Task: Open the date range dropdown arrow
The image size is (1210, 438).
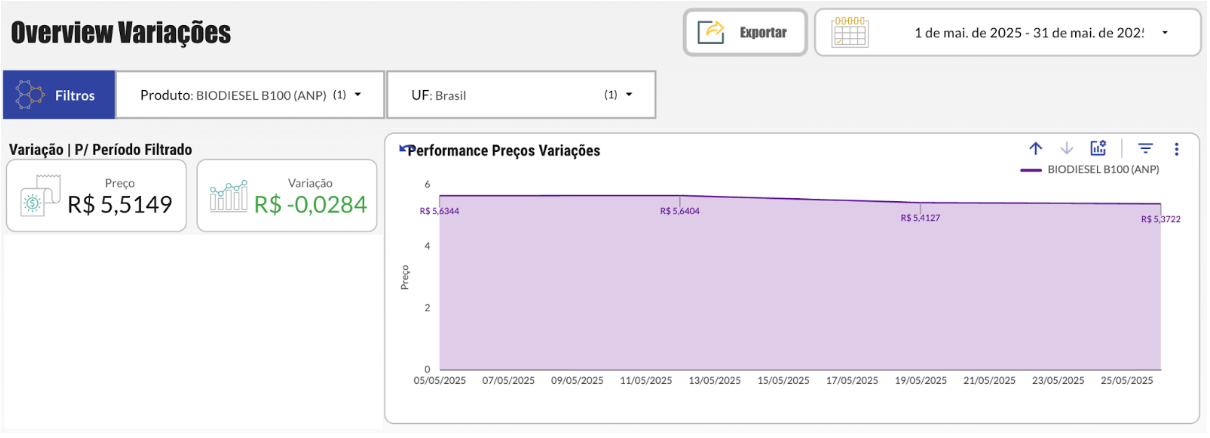Action: point(1165,33)
